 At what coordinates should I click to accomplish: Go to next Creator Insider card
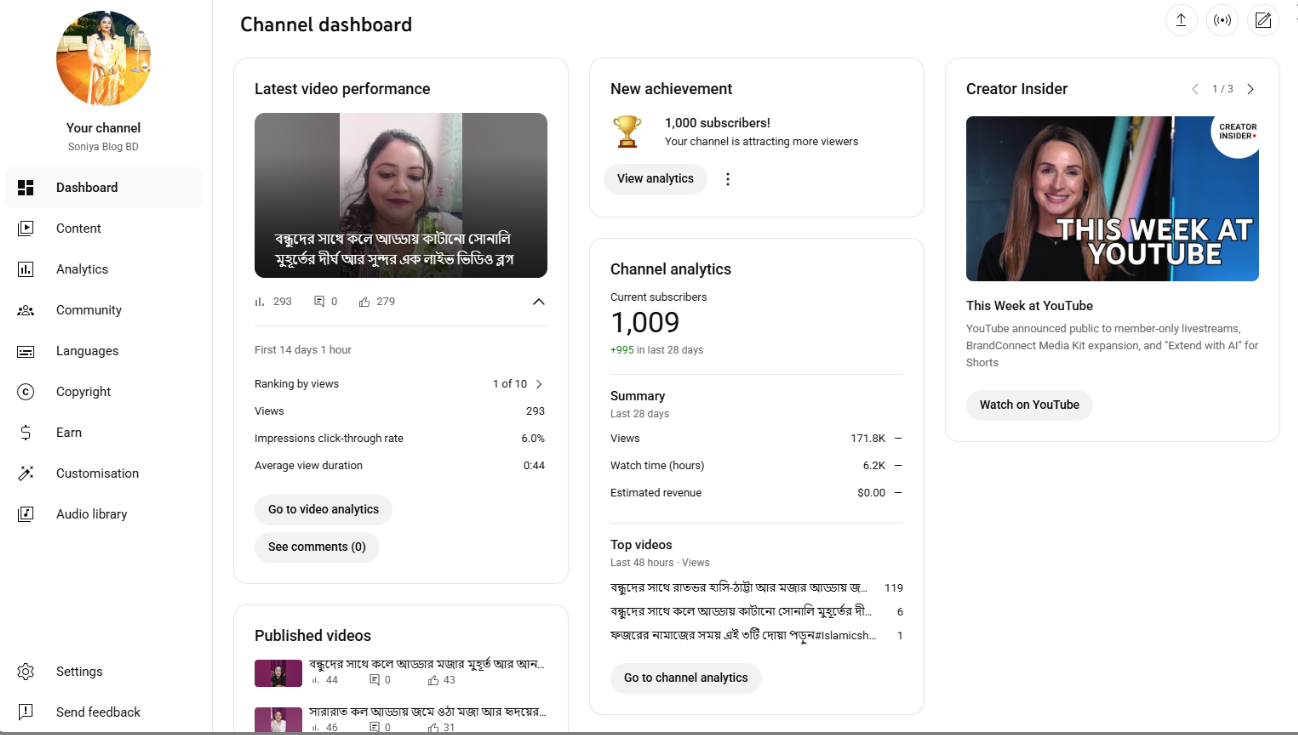tap(1250, 88)
